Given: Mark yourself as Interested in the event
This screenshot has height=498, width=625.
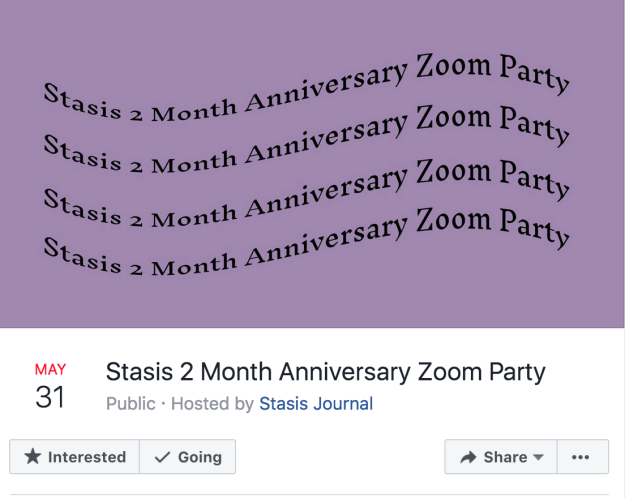Looking at the screenshot, I should coord(75,457).
